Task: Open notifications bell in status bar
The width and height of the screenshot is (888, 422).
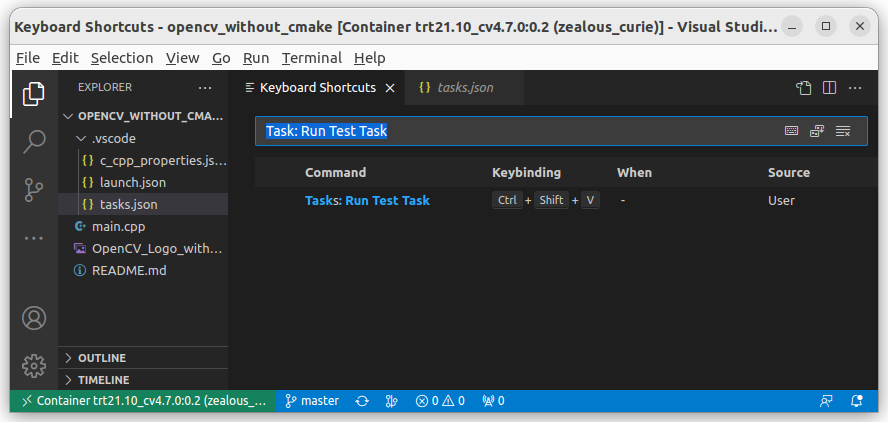Action: point(856,401)
